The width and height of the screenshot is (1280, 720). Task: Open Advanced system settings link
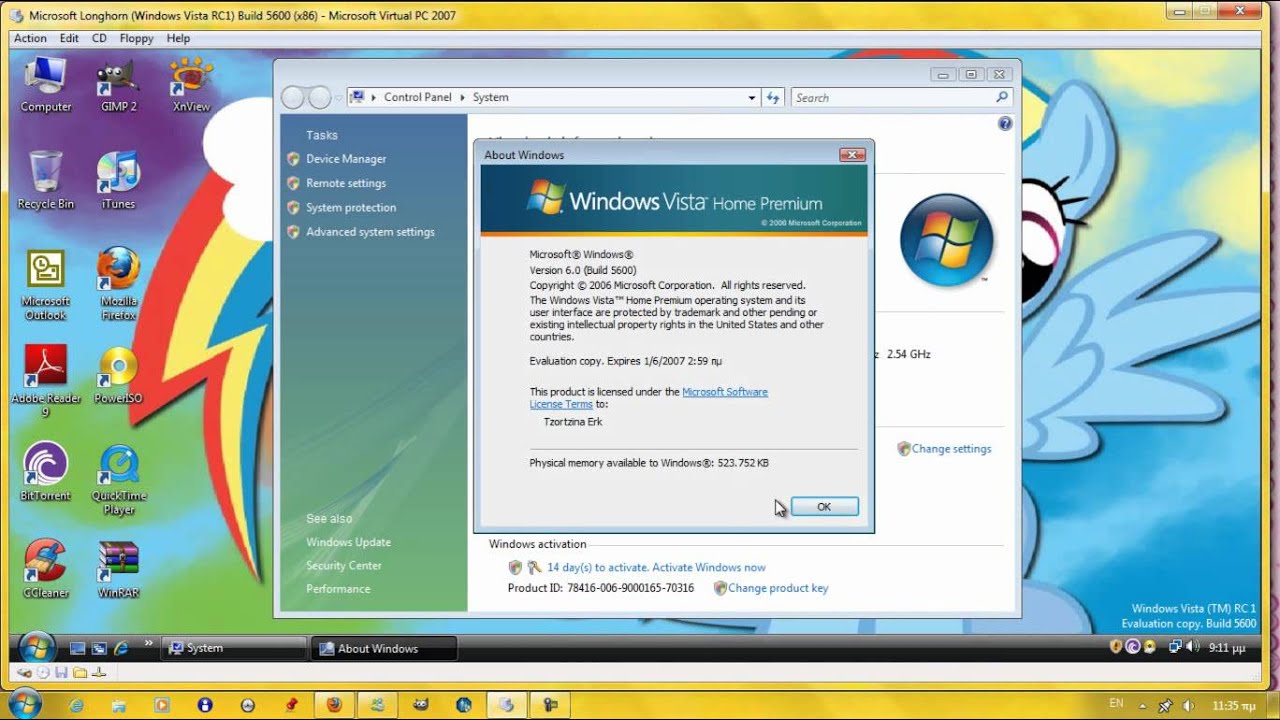(370, 232)
